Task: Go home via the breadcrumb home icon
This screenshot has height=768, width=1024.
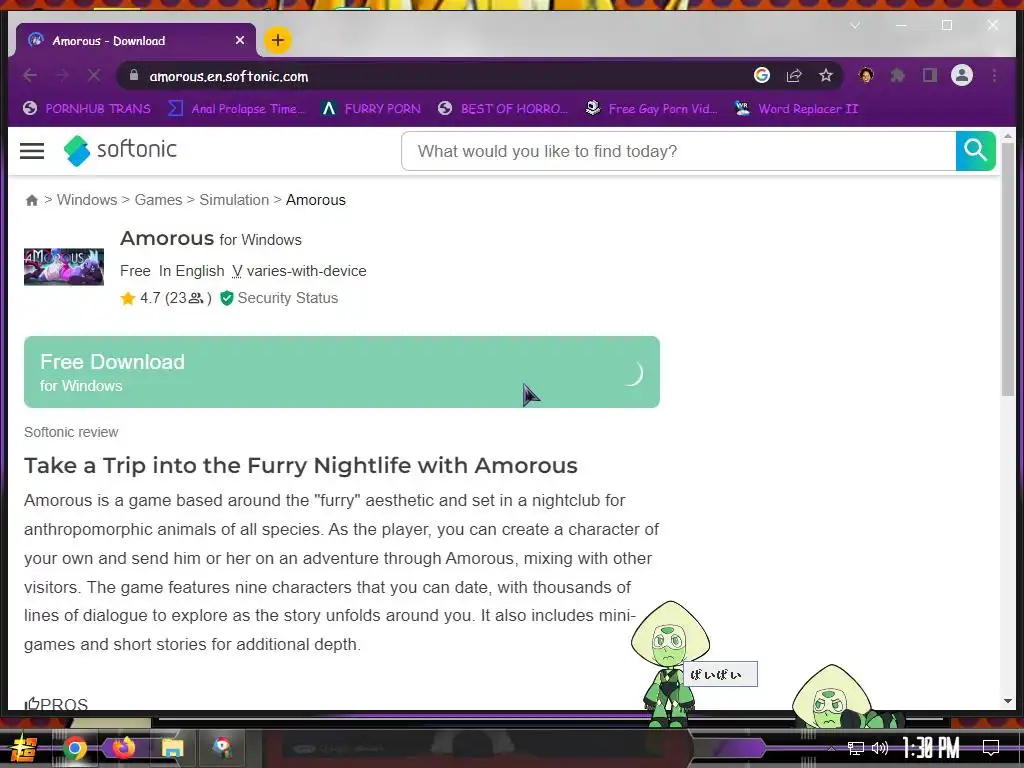Action: tap(31, 200)
